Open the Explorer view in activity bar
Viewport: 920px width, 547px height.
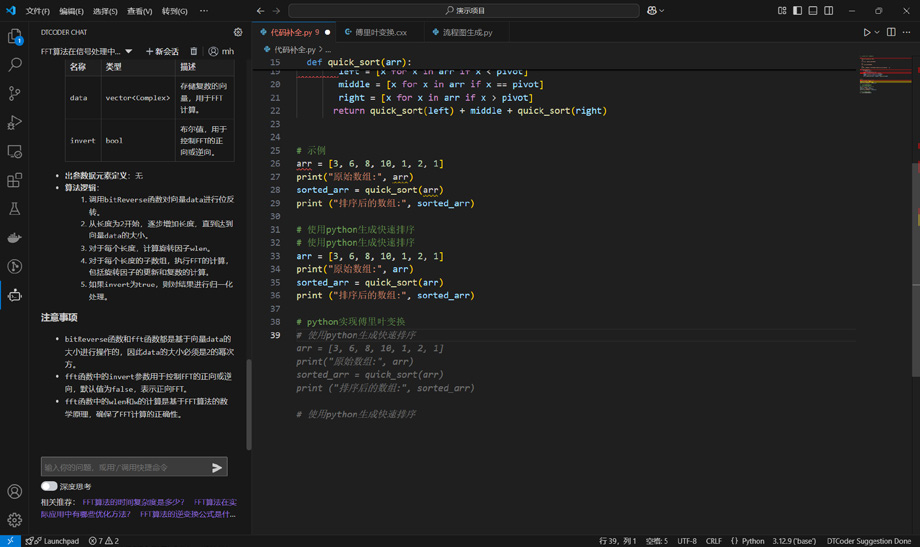[14, 36]
